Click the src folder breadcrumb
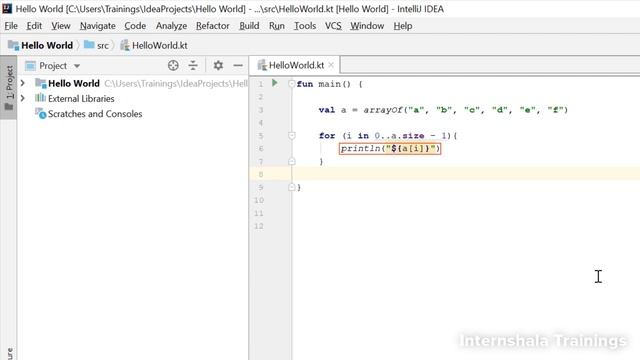The height and width of the screenshot is (360, 640). tap(96, 45)
